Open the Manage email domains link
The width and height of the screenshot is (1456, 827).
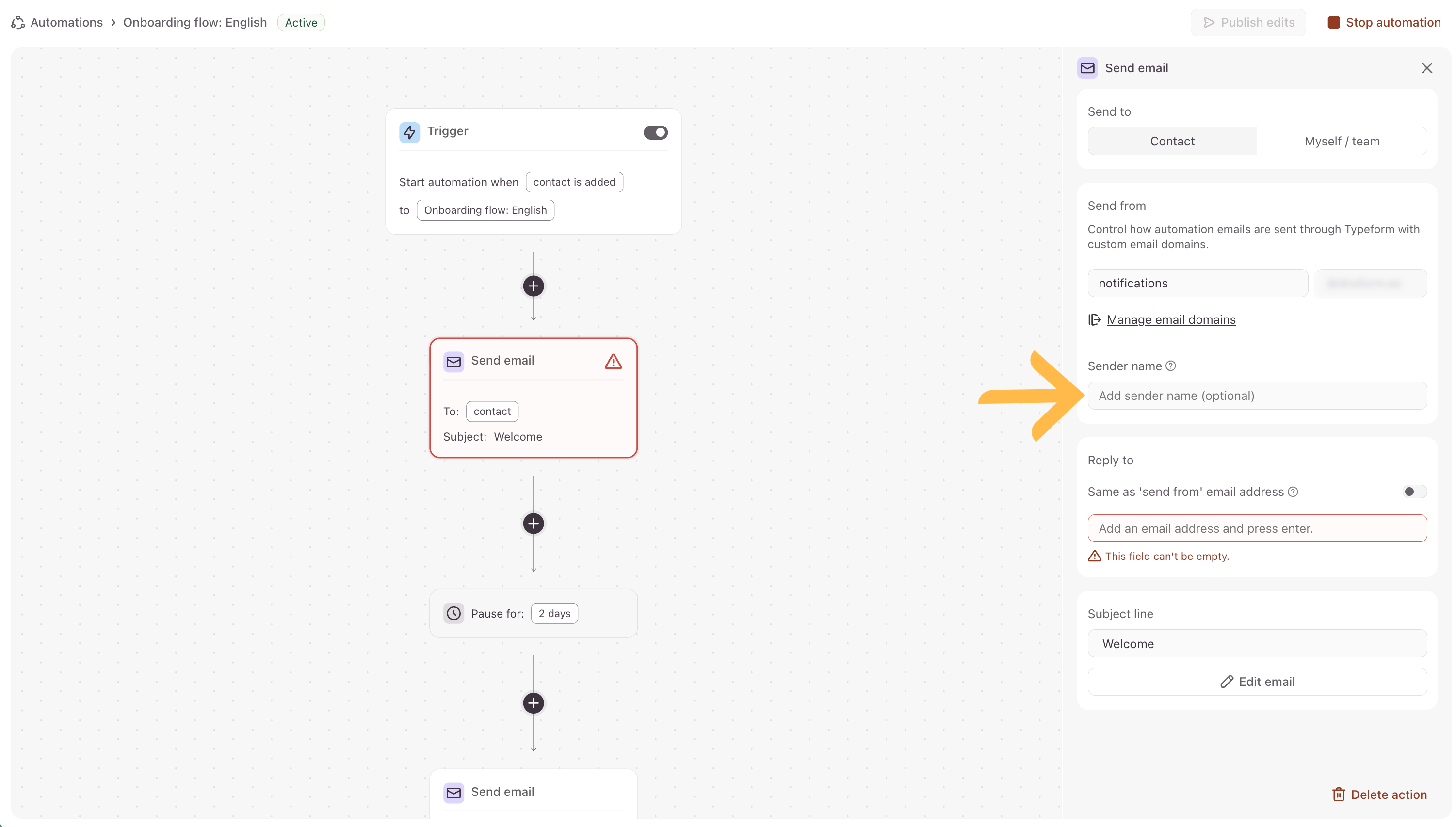1171,320
